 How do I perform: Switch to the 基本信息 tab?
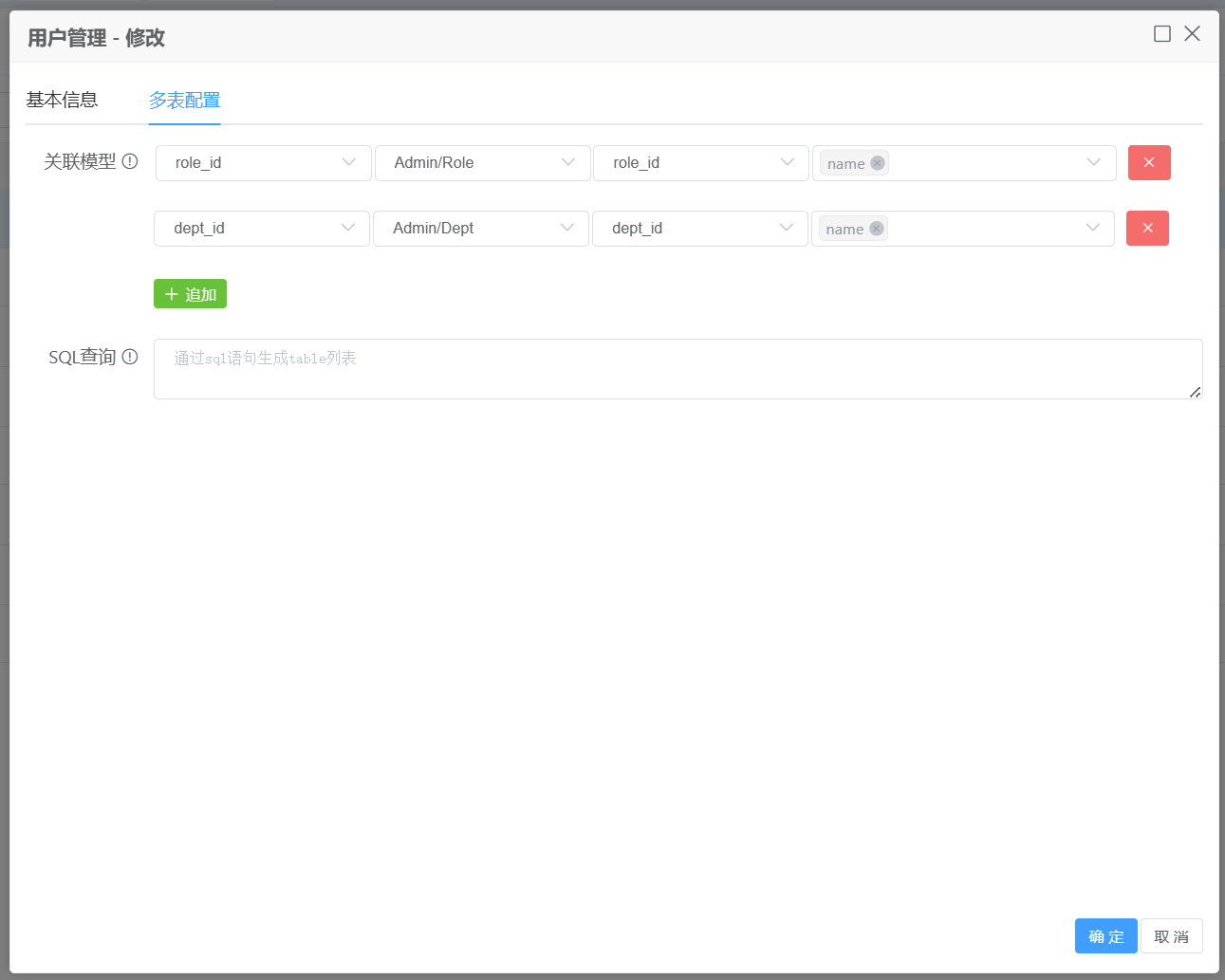coord(62,100)
